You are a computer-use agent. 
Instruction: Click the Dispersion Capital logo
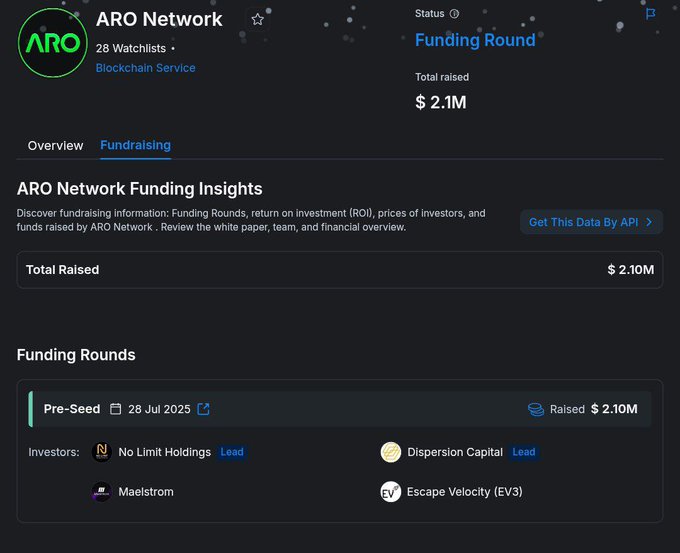tap(391, 452)
